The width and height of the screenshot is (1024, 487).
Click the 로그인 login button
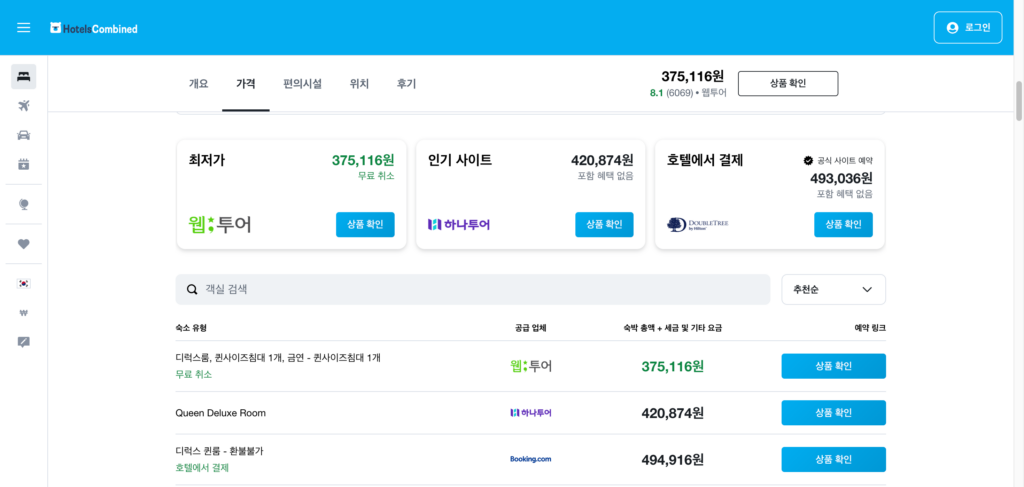pyautogui.click(x=968, y=27)
